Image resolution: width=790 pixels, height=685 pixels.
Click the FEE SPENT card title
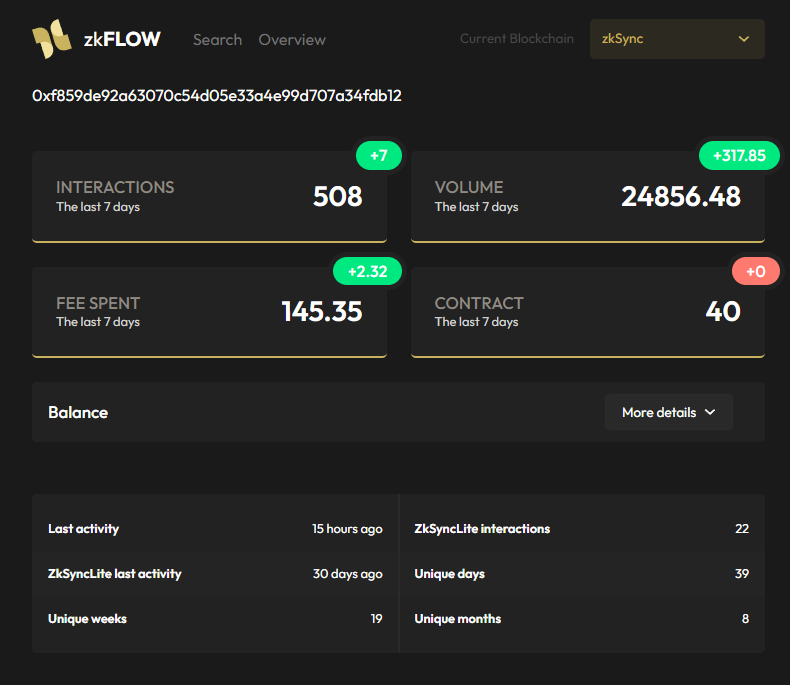[x=98, y=303]
